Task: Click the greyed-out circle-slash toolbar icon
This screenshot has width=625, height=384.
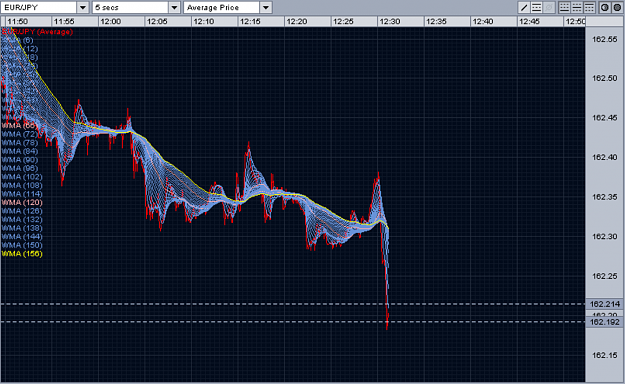Action: coord(548,7)
